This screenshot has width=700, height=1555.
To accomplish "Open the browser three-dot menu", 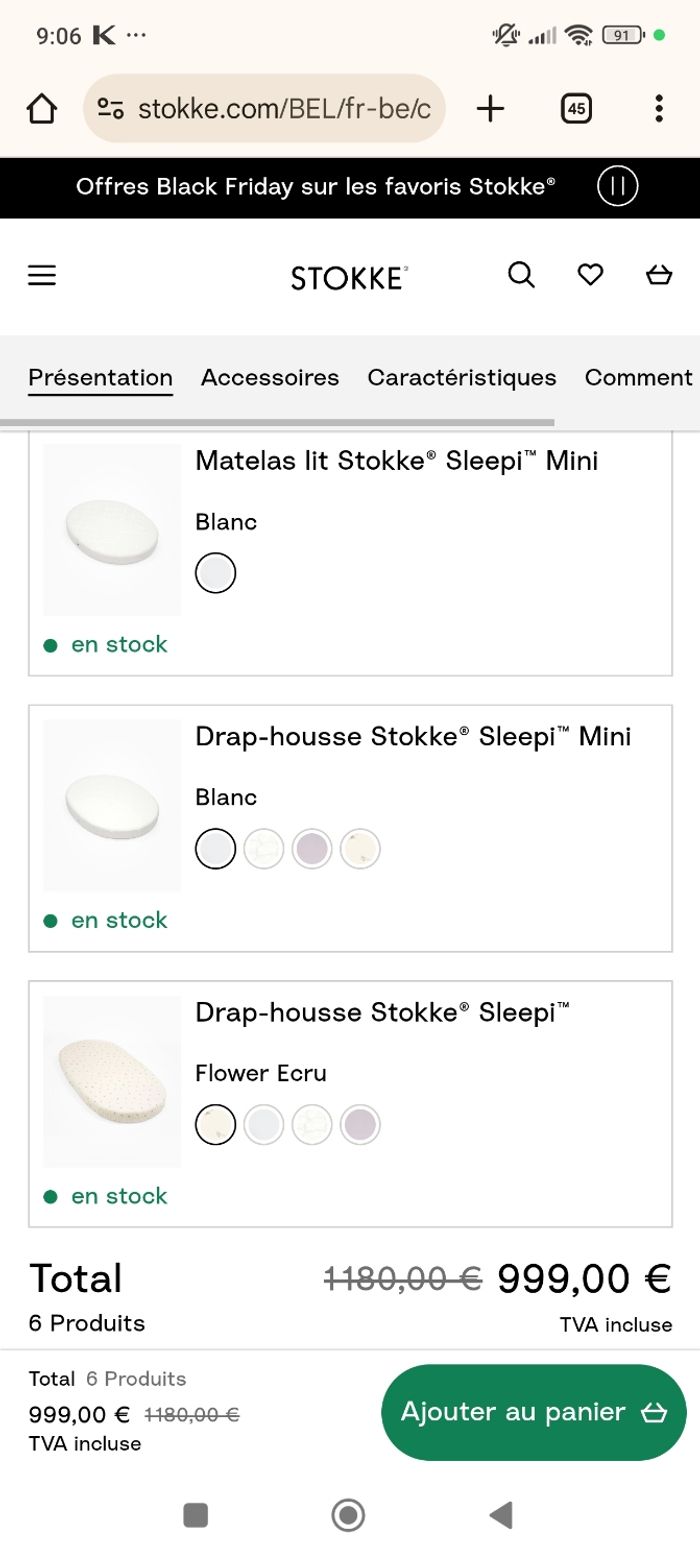I will 658,108.
